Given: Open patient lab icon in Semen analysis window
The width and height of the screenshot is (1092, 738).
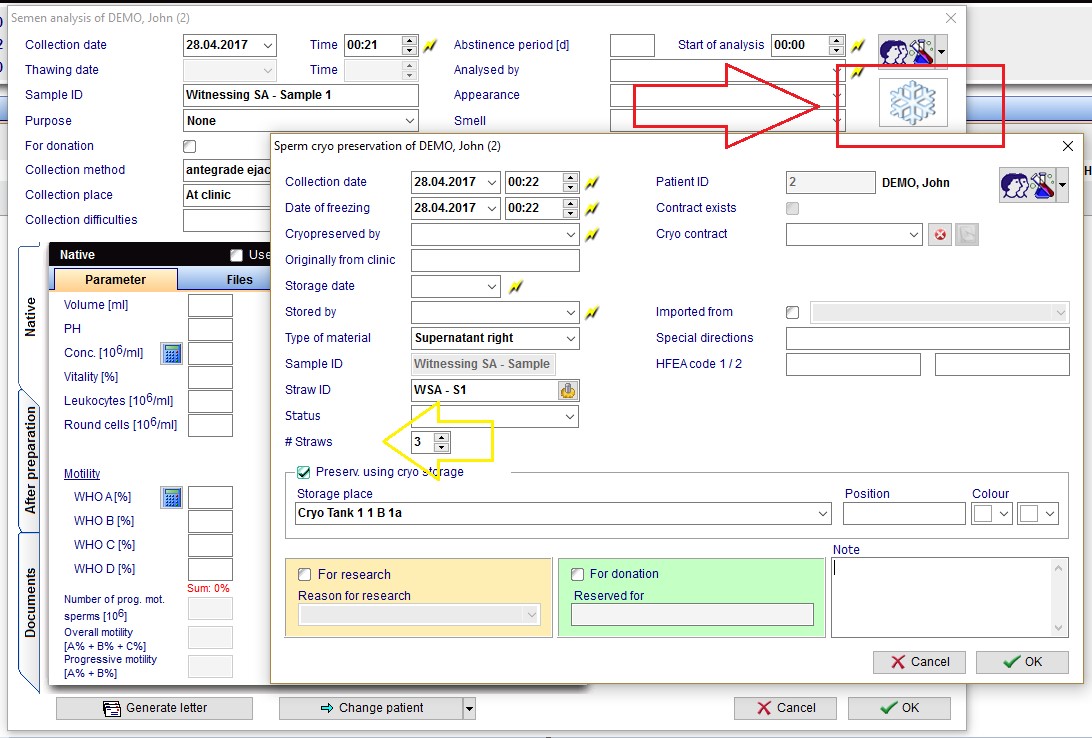Looking at the screenshot, I should (906, 51).
